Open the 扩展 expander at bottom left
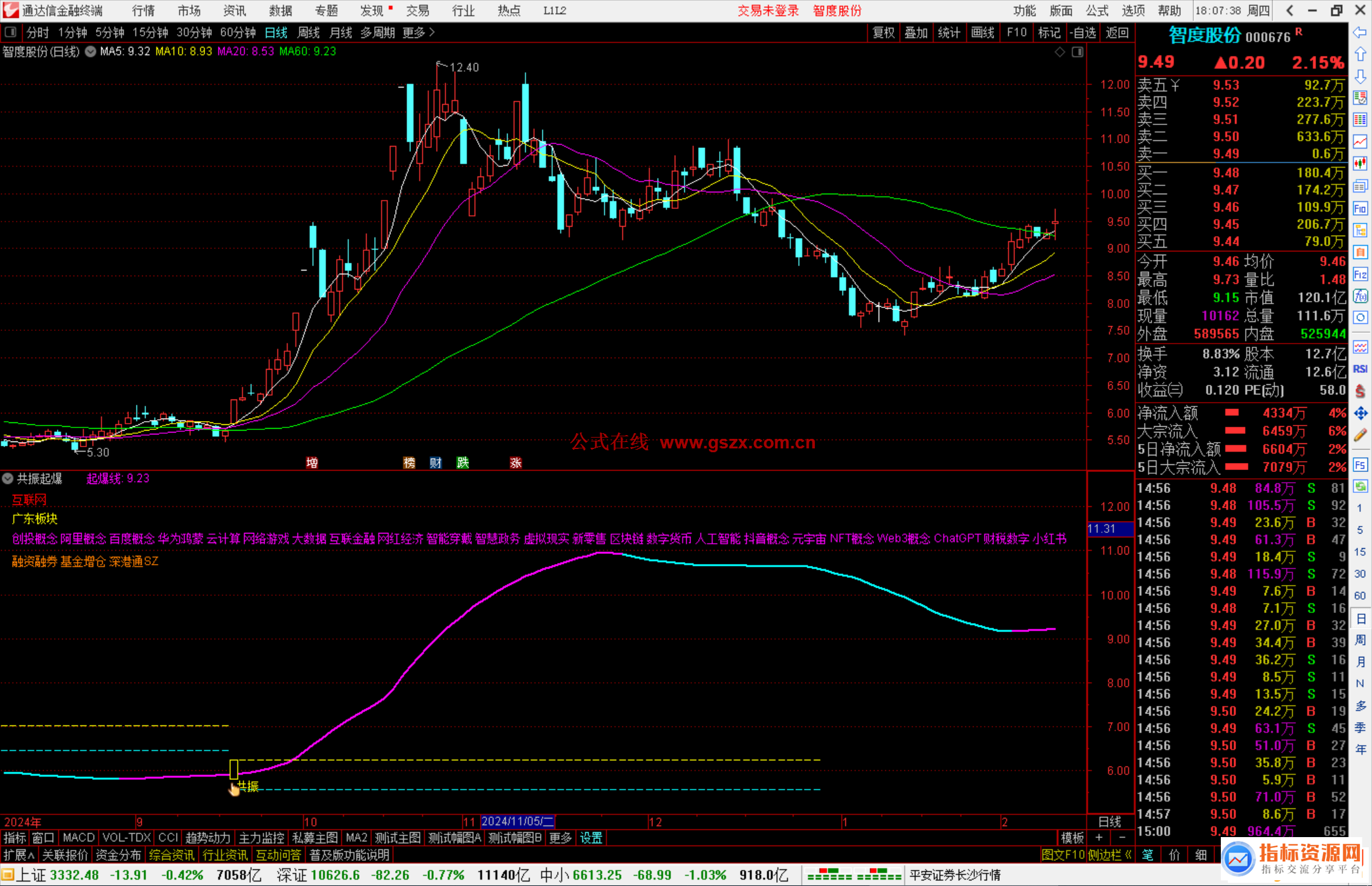The height and width of the screenshot is (886, 1372). [19, 855]
